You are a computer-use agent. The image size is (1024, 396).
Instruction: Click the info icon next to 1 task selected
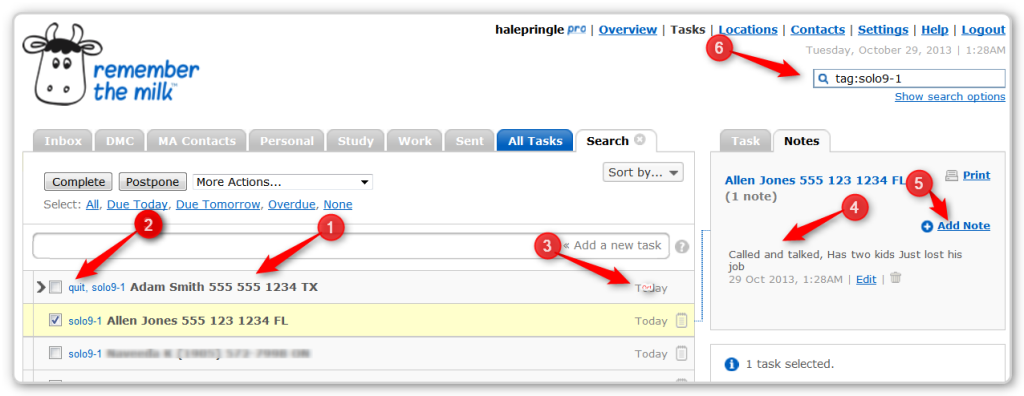(732, 364)
